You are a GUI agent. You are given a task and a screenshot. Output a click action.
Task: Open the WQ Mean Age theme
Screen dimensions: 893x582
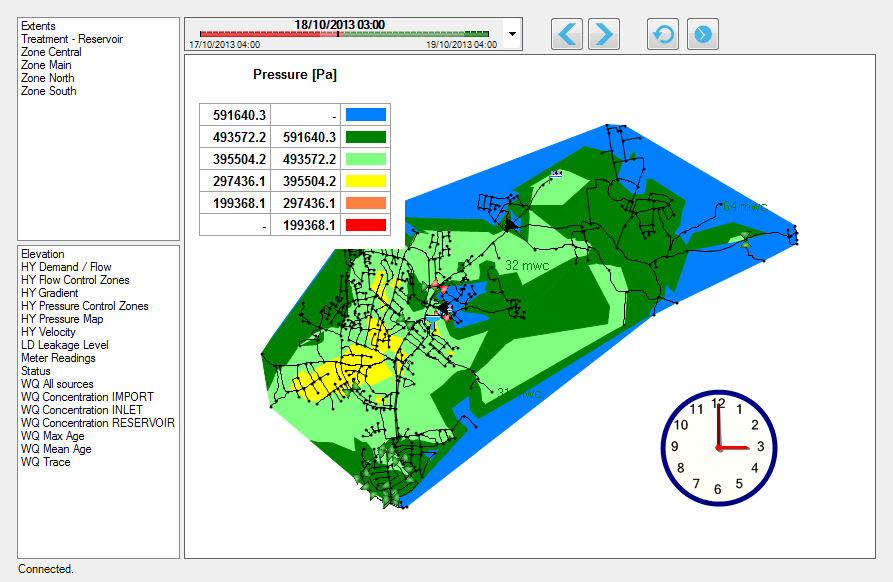(56, 449)
